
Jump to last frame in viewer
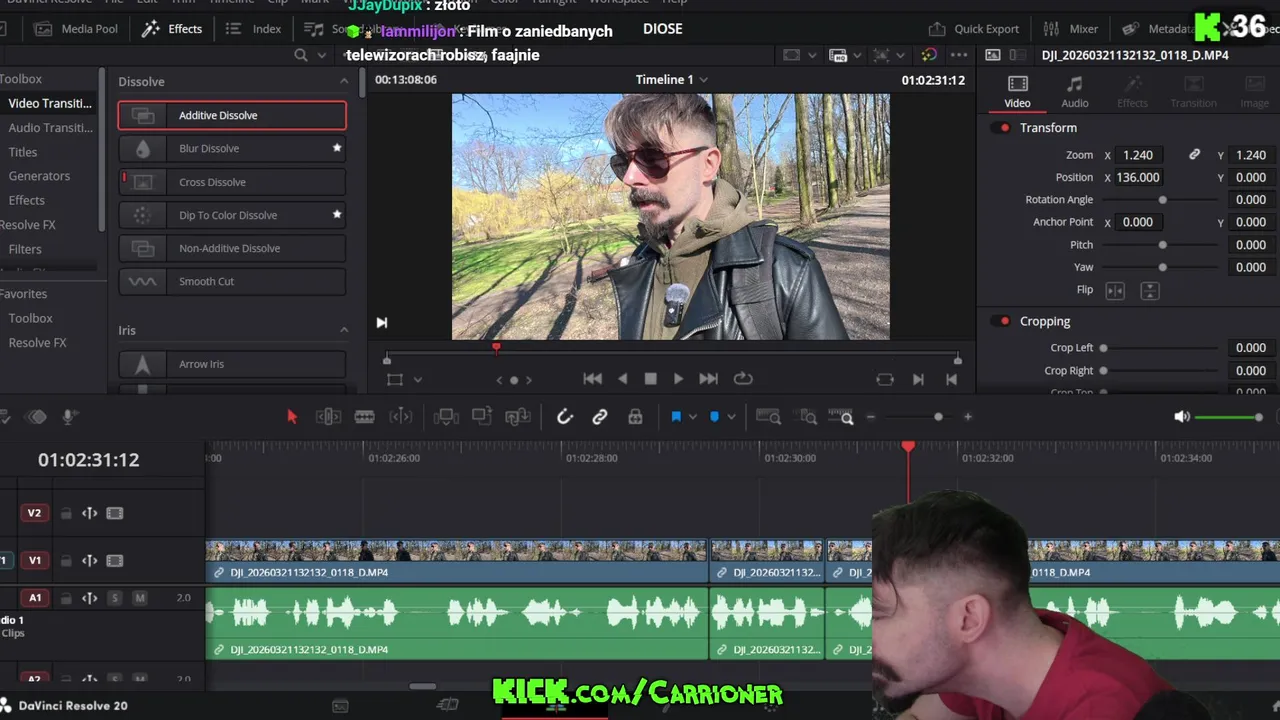pyautogui.click(x=708, y=379)
